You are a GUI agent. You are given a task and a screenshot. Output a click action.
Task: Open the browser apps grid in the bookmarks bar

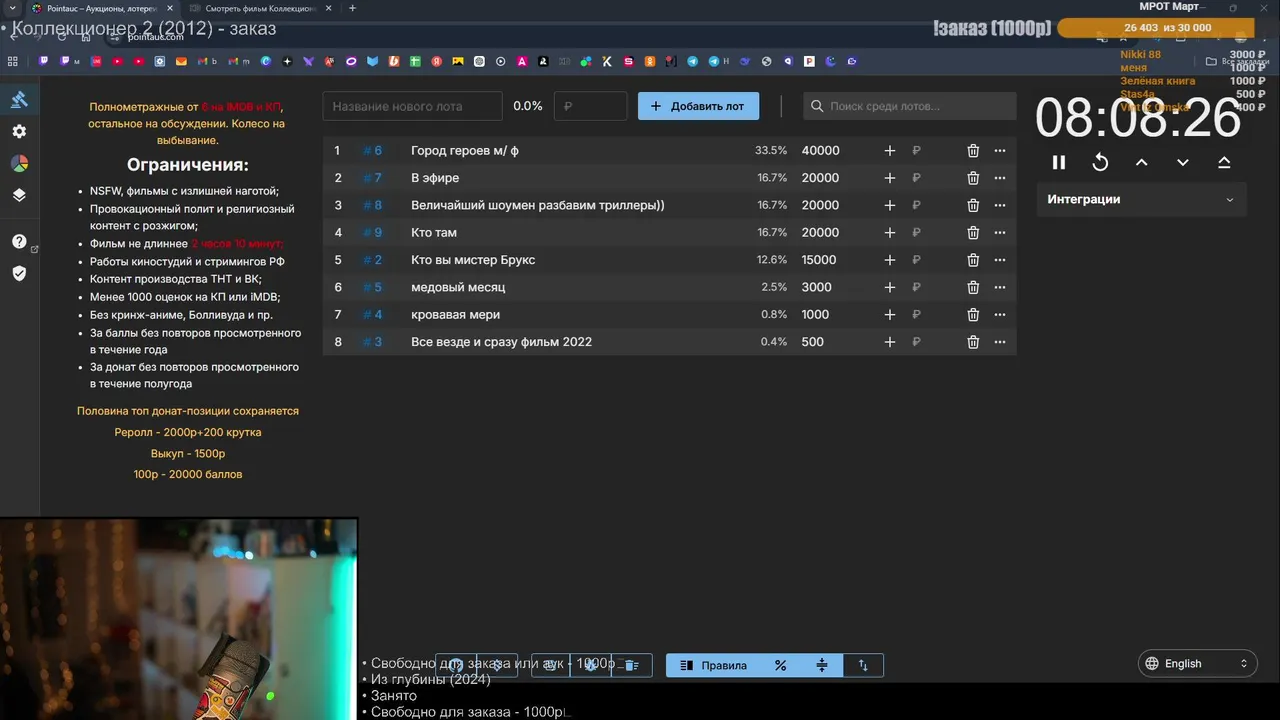pyautogui.click(x=13, y=61)
